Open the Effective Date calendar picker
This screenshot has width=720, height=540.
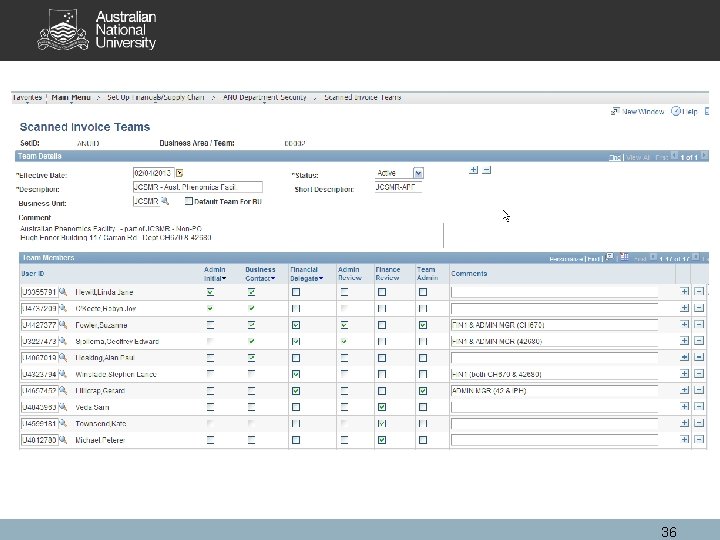(x=180, y=173)
